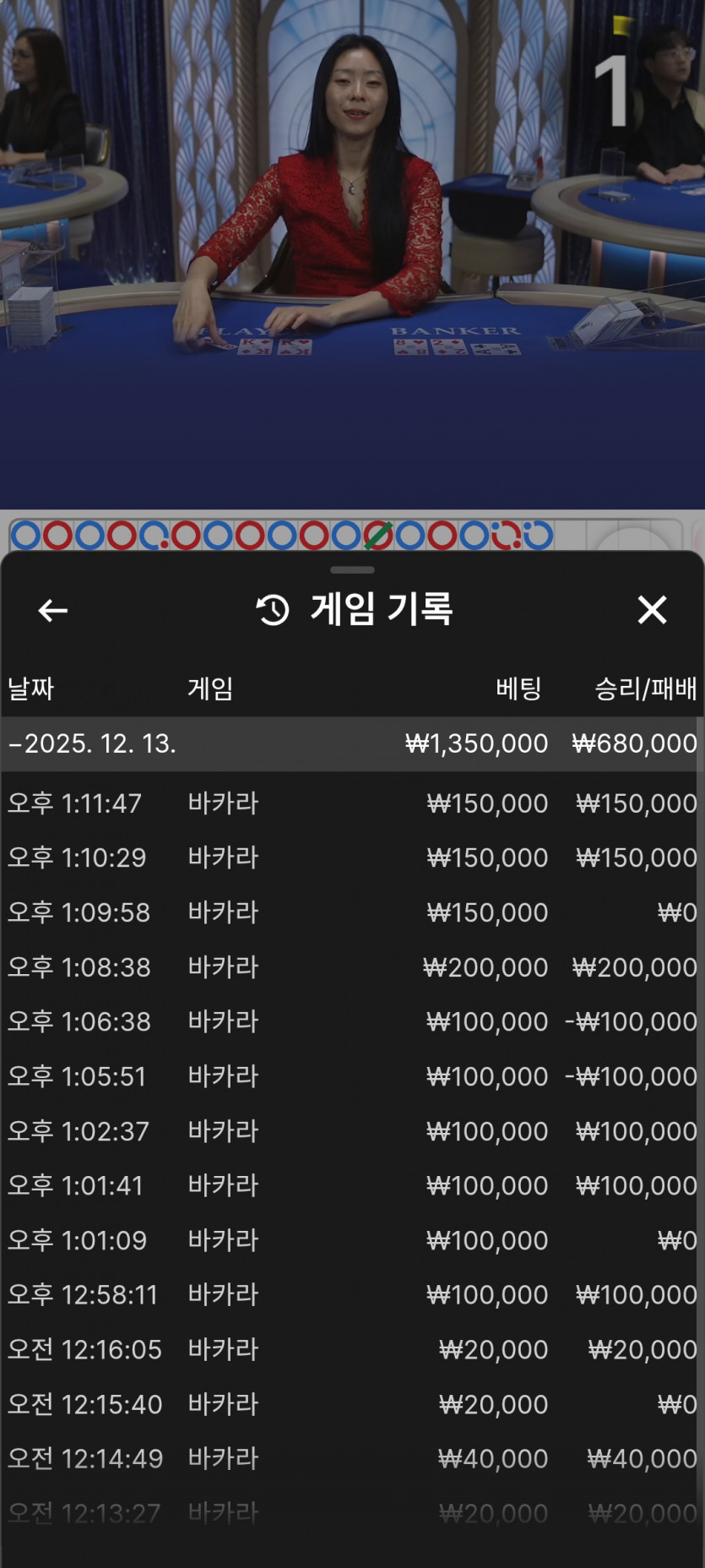The image size is (705, 1568).
Task: Open the 오후 1:09:58 바카라 record
Action: click(x=352, y=912)
